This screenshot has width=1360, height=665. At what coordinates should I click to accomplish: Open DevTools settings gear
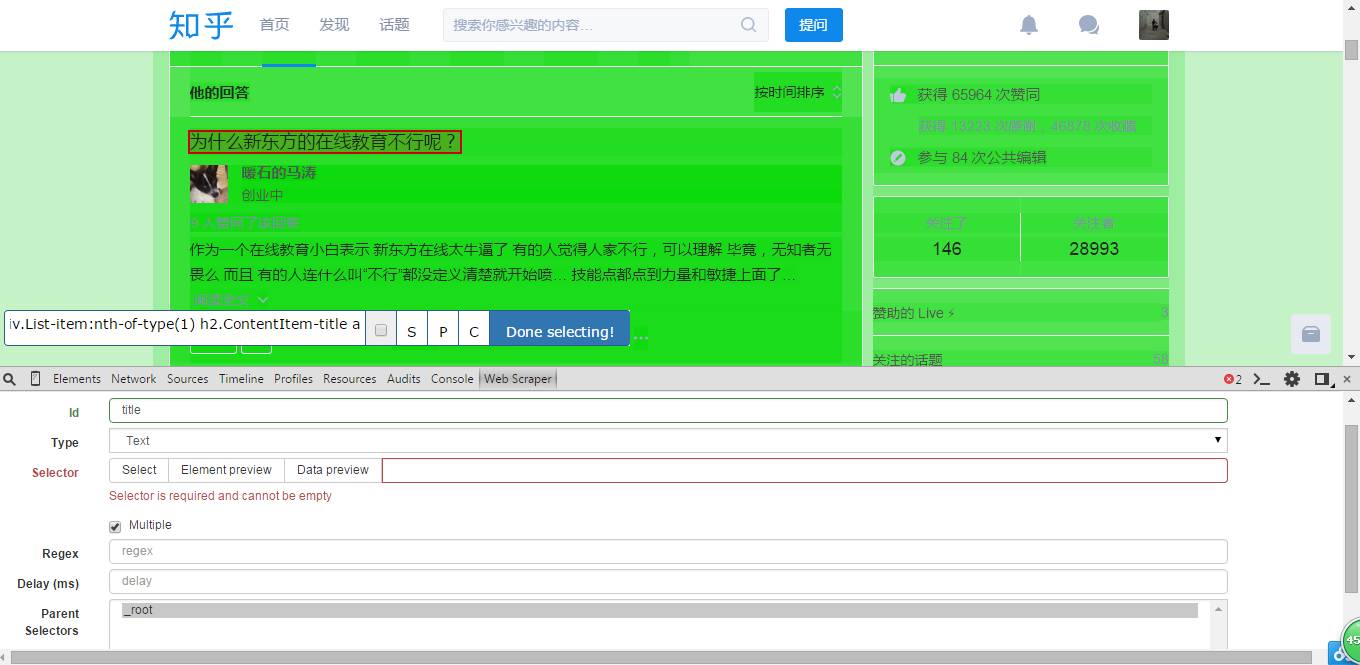[x=1292, y=379]
